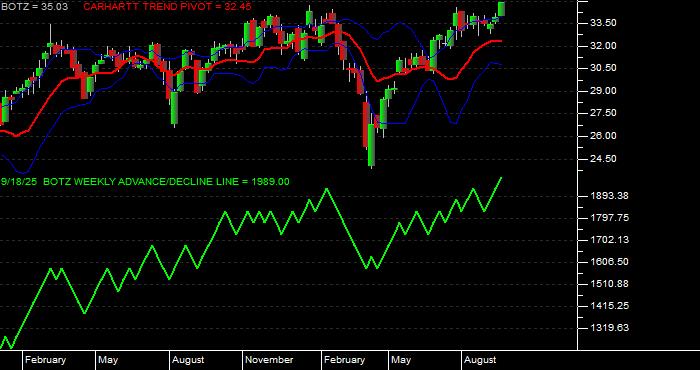Click the 26.00 price axis label
This screenshot has height=370, width=700.
point(604,136)
